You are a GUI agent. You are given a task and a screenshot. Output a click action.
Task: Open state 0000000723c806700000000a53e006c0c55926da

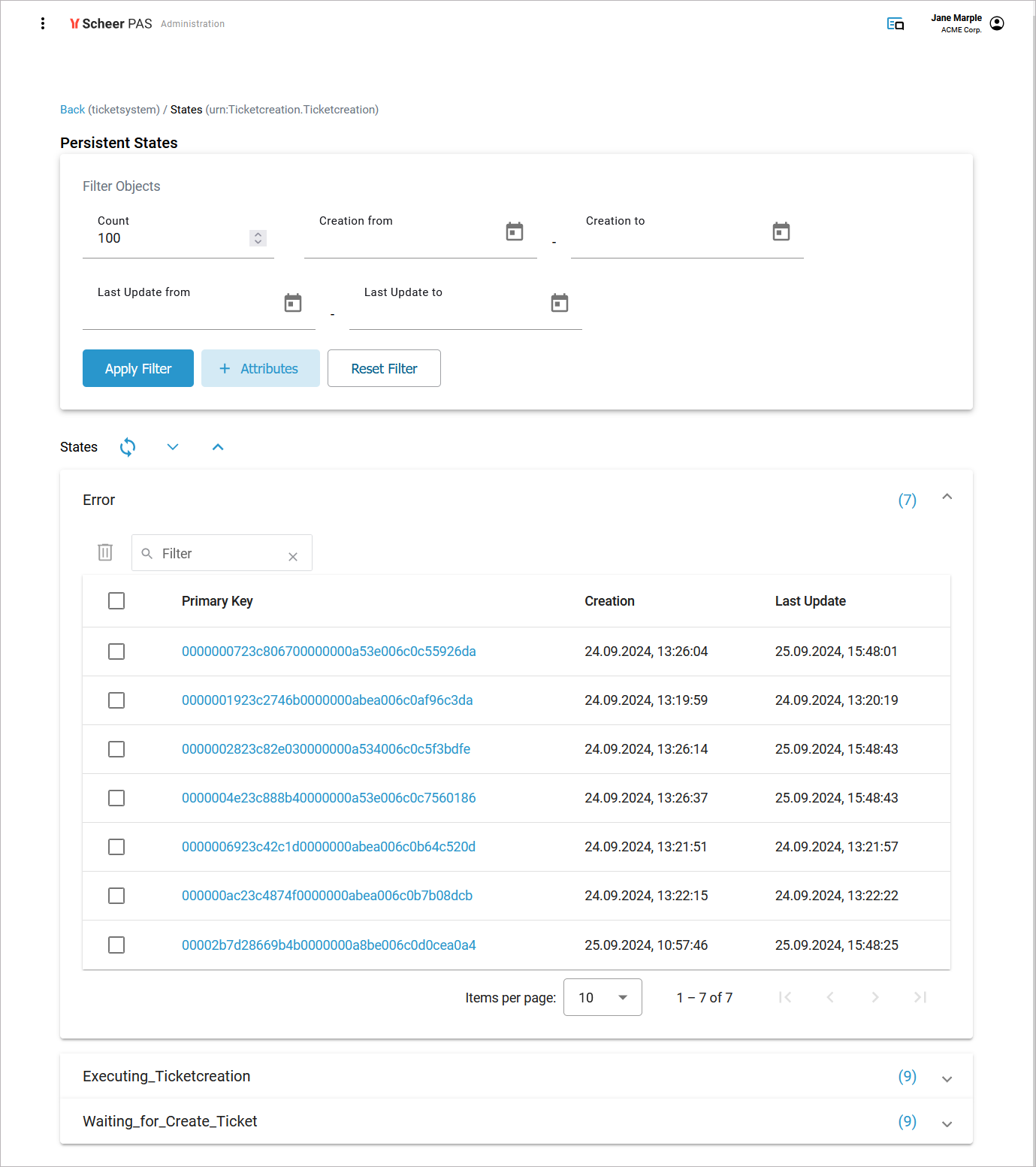coord(329,652)
